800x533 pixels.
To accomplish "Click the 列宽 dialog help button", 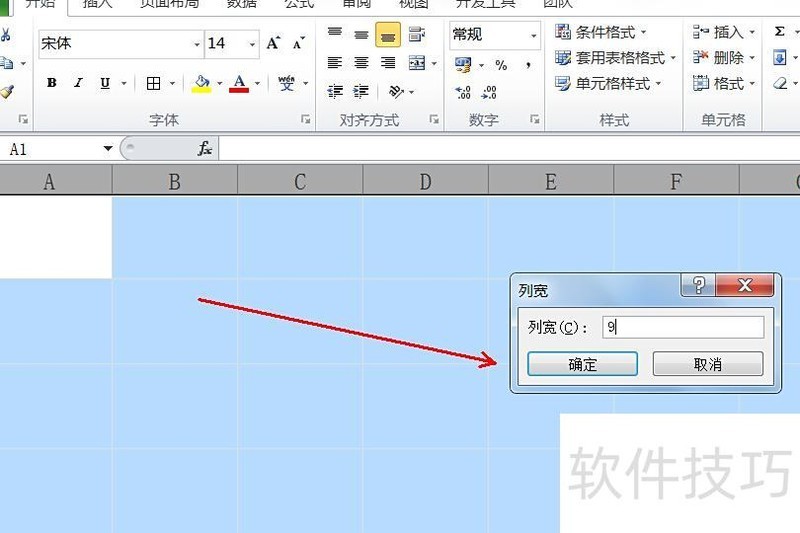I will (698, 285).
